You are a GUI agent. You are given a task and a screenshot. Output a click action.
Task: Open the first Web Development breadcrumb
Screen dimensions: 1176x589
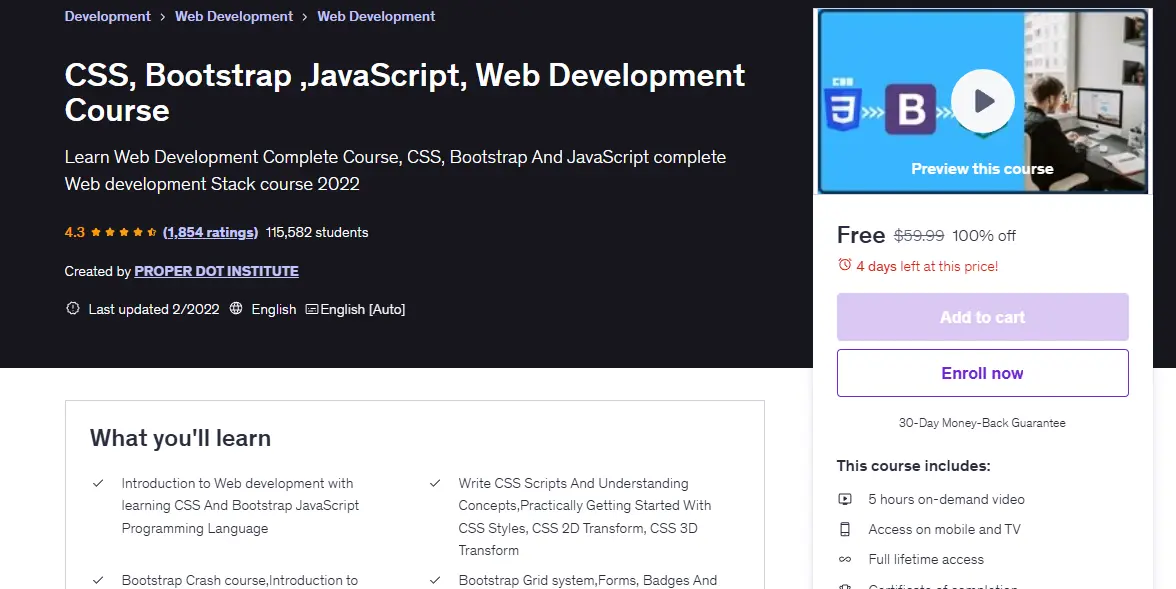coord(234,16)
